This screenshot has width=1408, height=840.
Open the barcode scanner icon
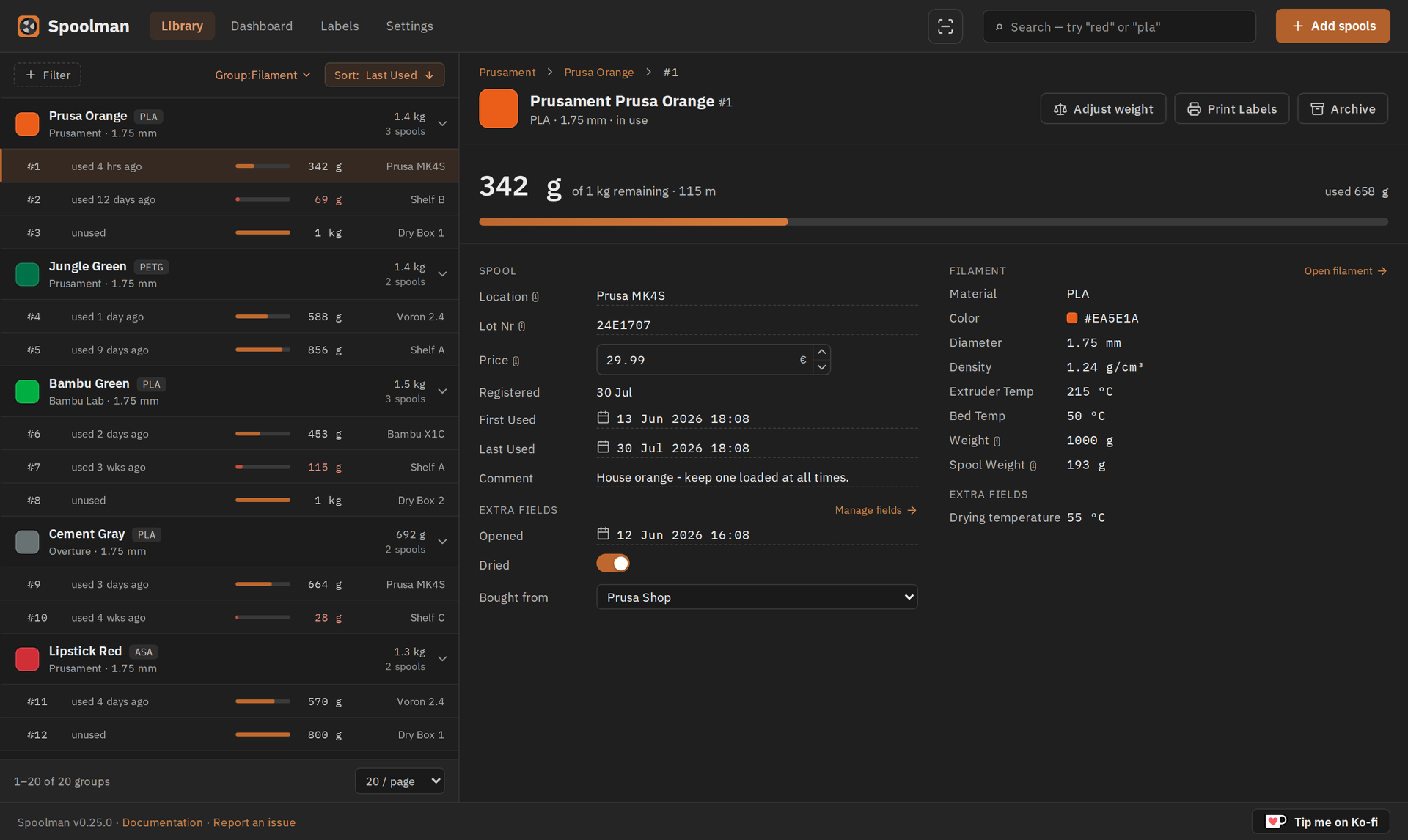point(945,26)
